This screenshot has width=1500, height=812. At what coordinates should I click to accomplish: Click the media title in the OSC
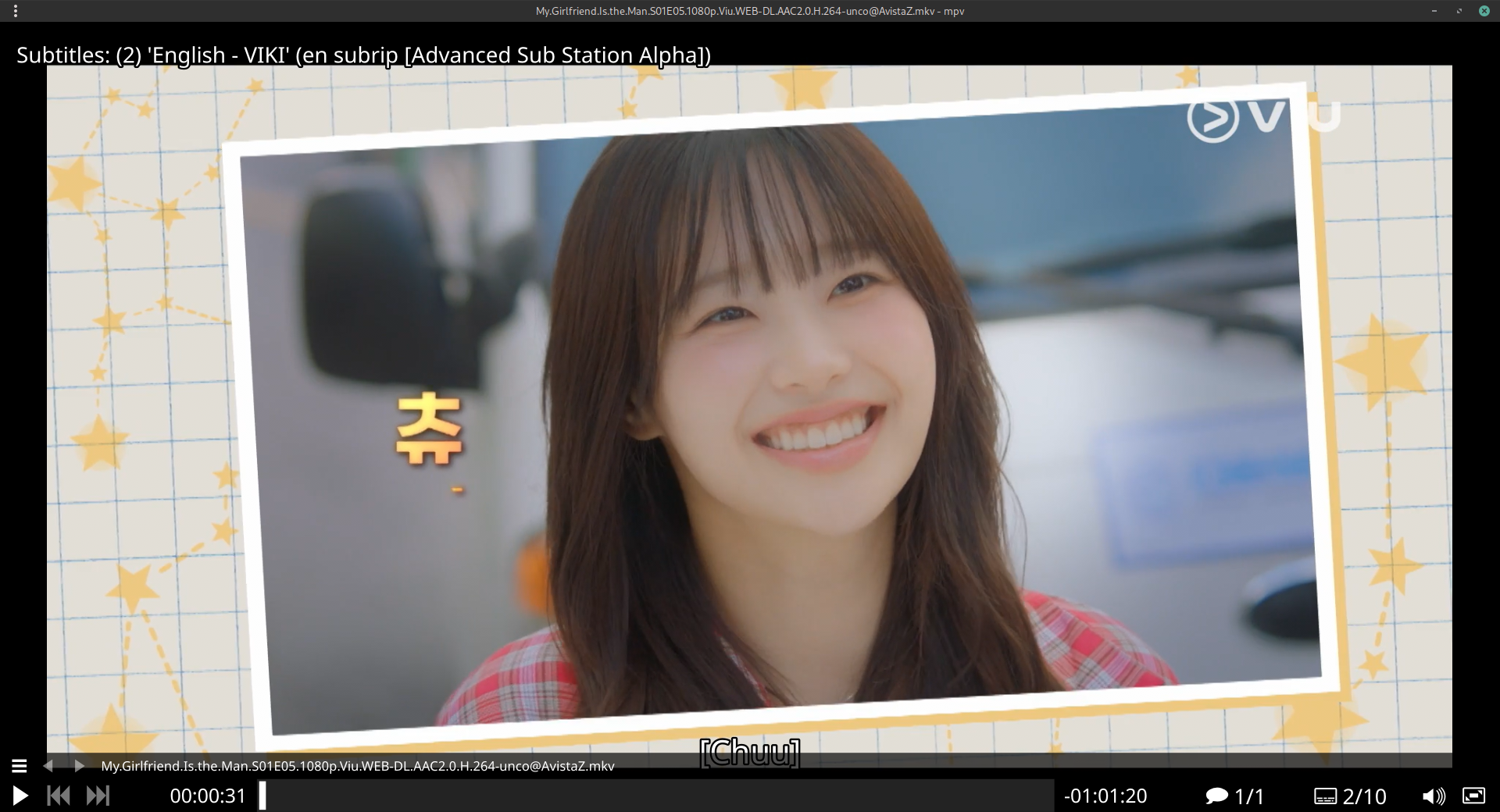pyautogui.click(x=358, y=766)
